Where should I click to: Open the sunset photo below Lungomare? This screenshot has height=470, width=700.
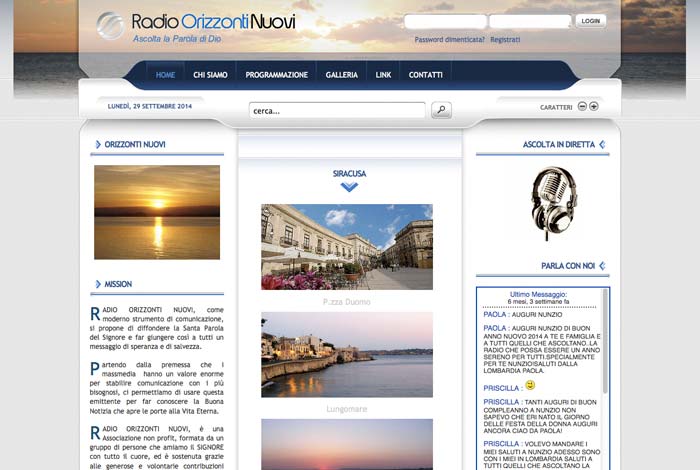[x=347, y=444]
